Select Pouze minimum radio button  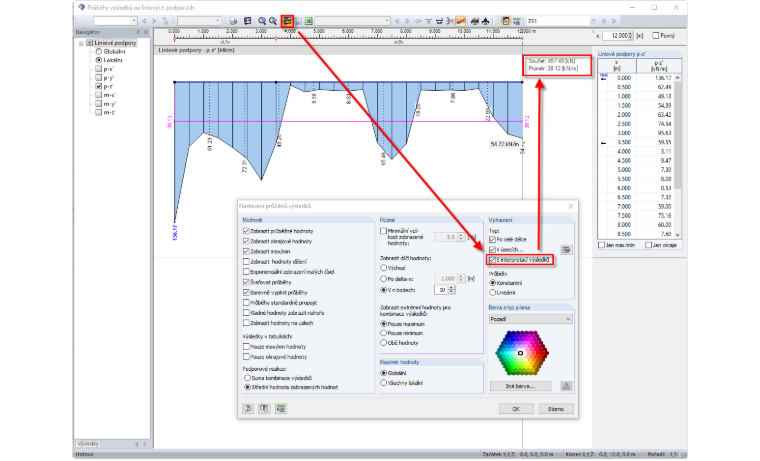tap(383, 333)
